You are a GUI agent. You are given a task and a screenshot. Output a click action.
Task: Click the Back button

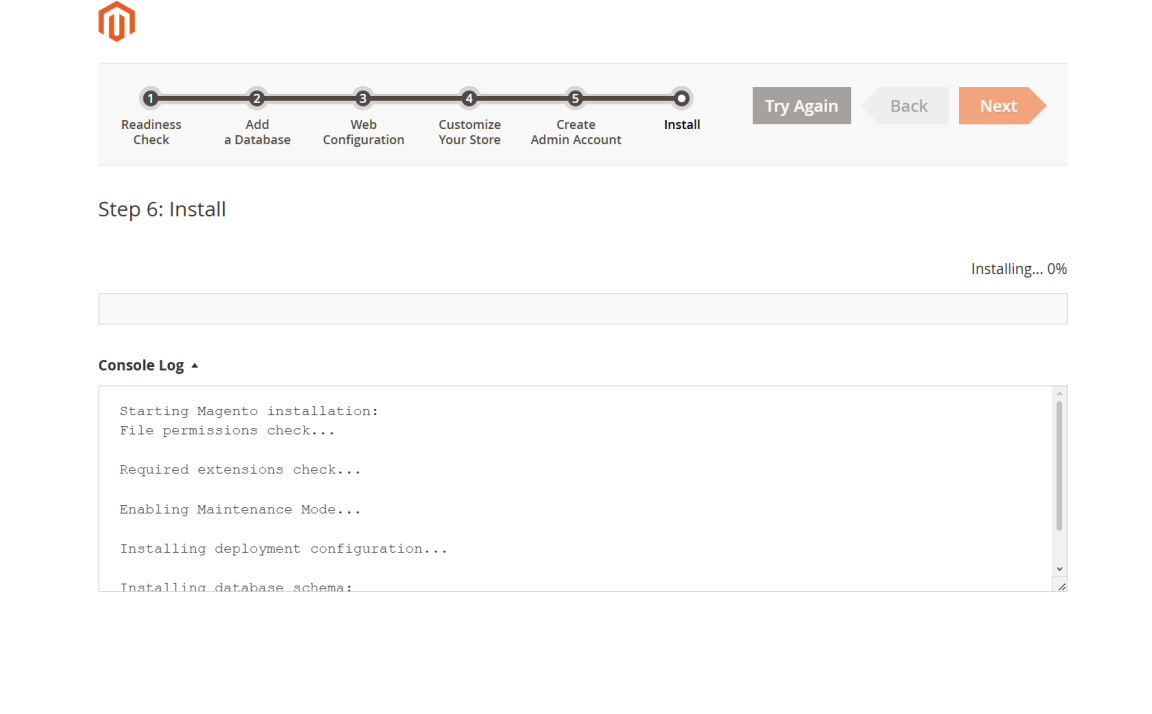click(x=906, y=106)
